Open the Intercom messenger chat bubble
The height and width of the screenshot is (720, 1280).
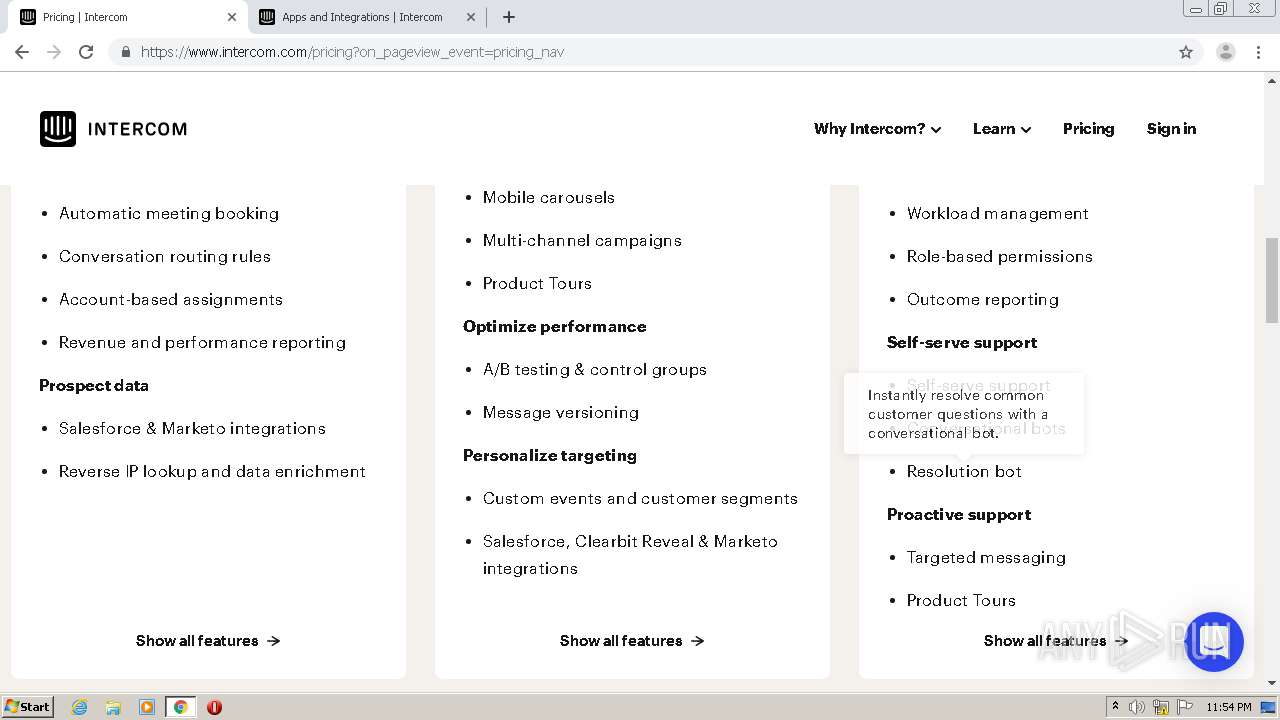(x=1214, y=642)
